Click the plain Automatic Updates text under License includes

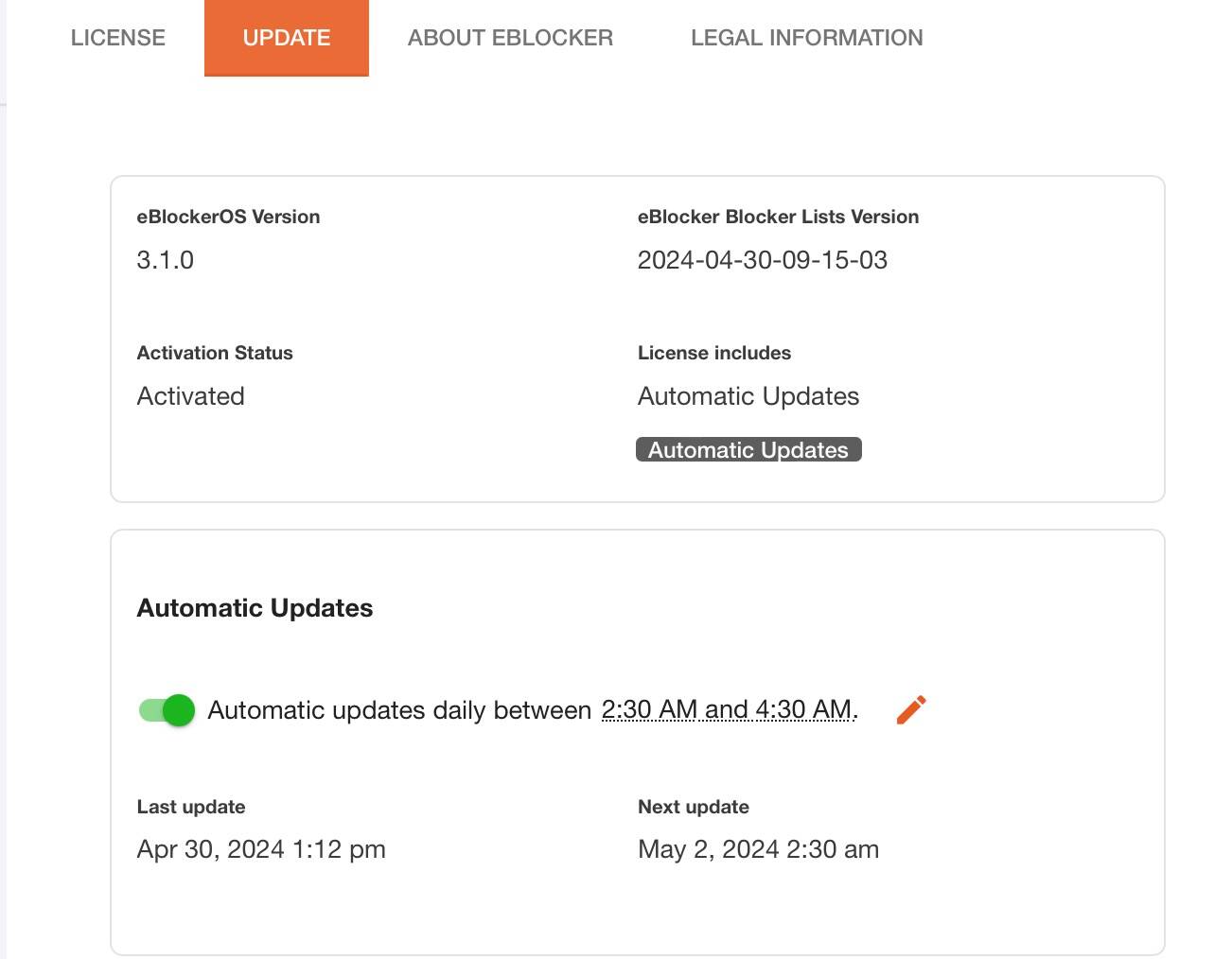(748, 396)
